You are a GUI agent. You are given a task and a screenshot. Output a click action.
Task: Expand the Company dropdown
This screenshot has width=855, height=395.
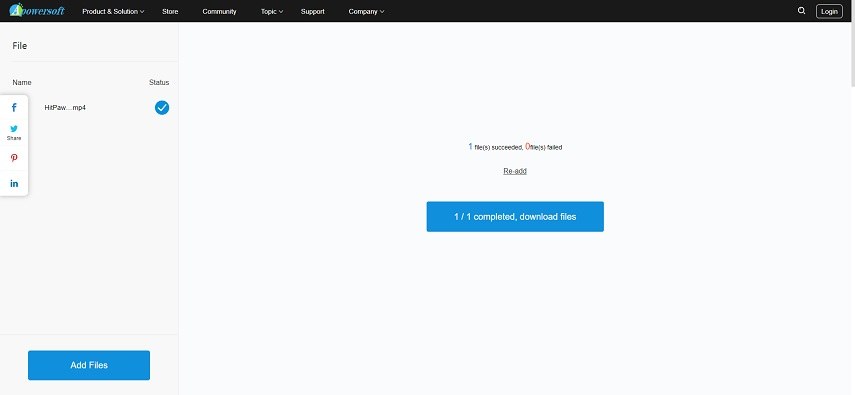(x=366, y=11)
